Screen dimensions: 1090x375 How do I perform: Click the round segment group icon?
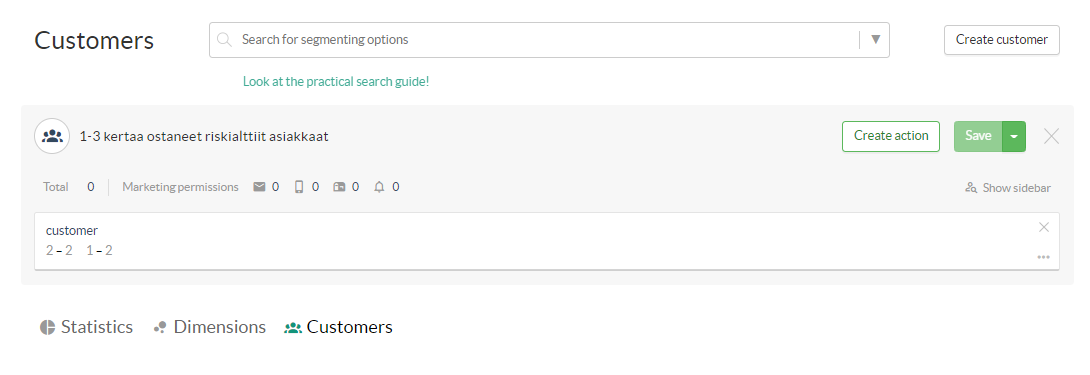click(x=52, y=136)
